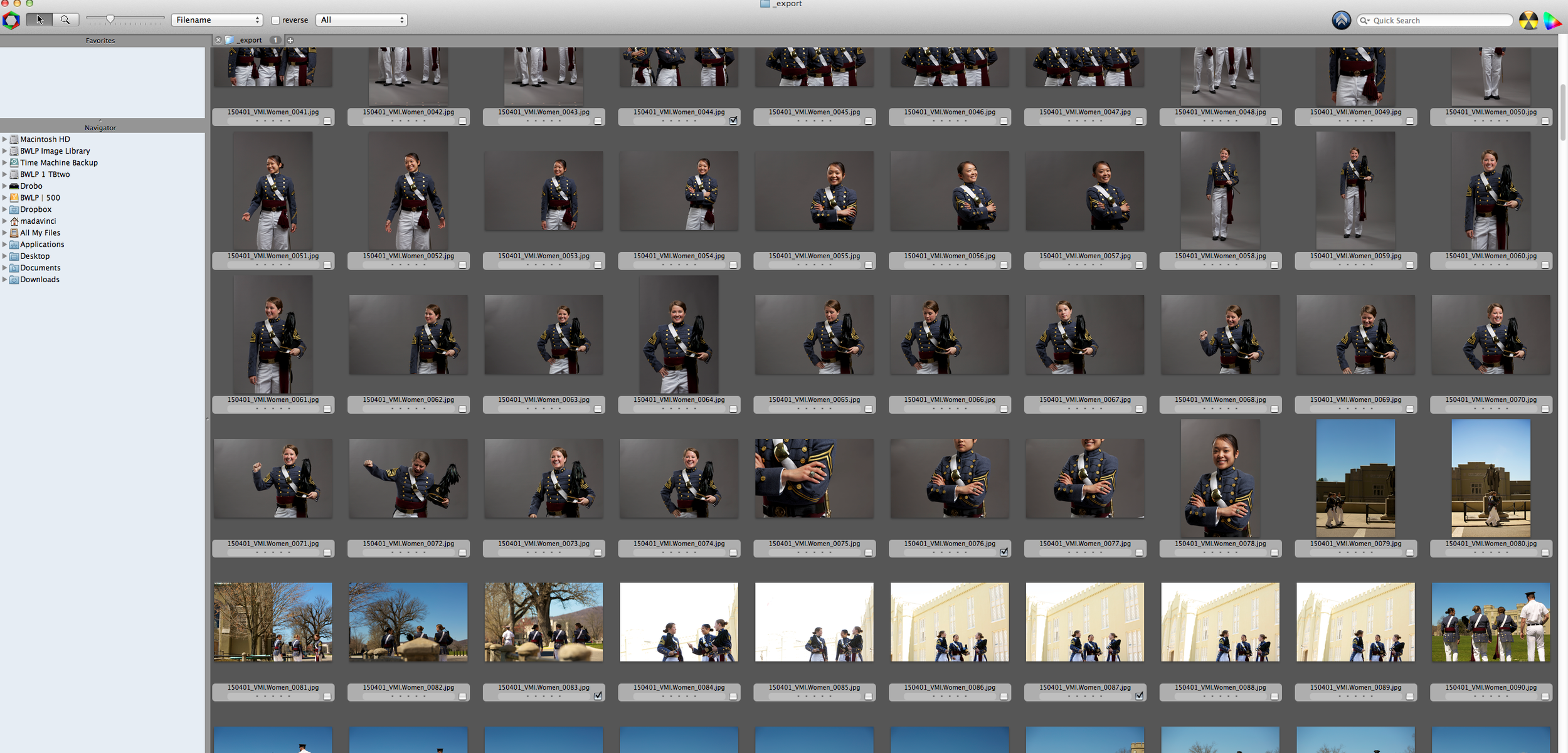The image size is (1568, 753).
Task: Untag 150401_VMI.Women_0044.jpg checkbox
Action: (733, 120)
